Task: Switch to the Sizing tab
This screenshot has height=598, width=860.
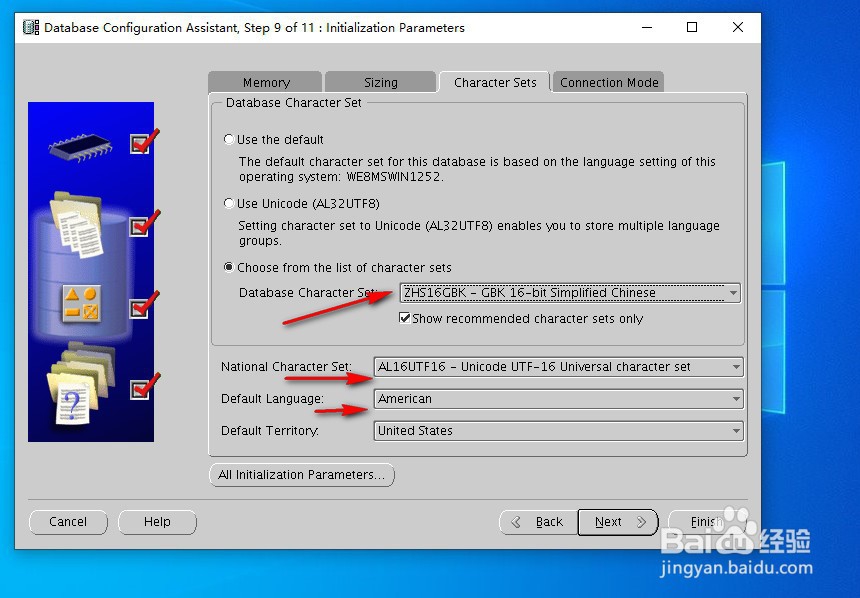Action: pyautogui.click(x=381, y=82)
